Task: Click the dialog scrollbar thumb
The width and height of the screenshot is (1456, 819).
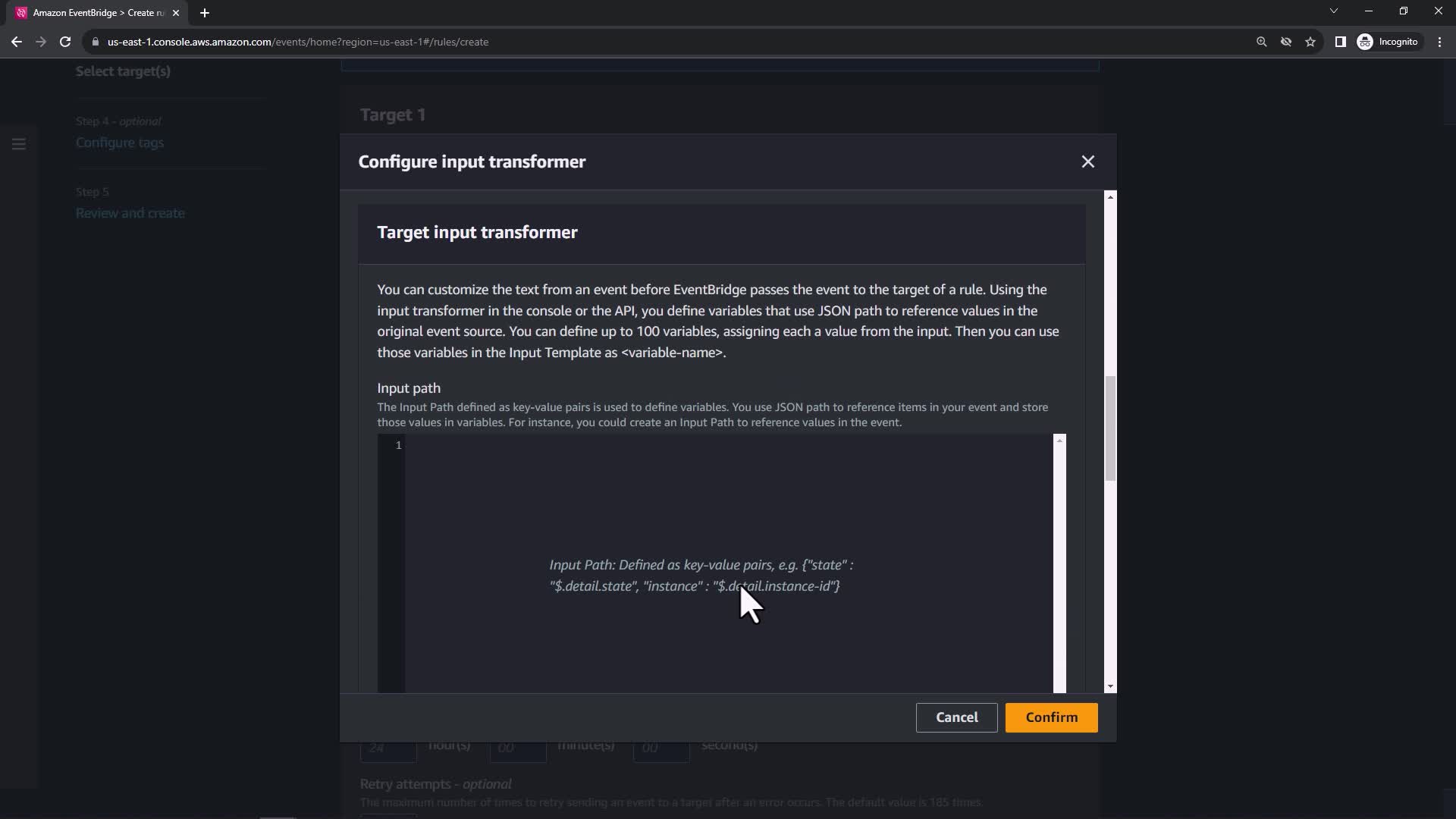Action: [1110, 428]
